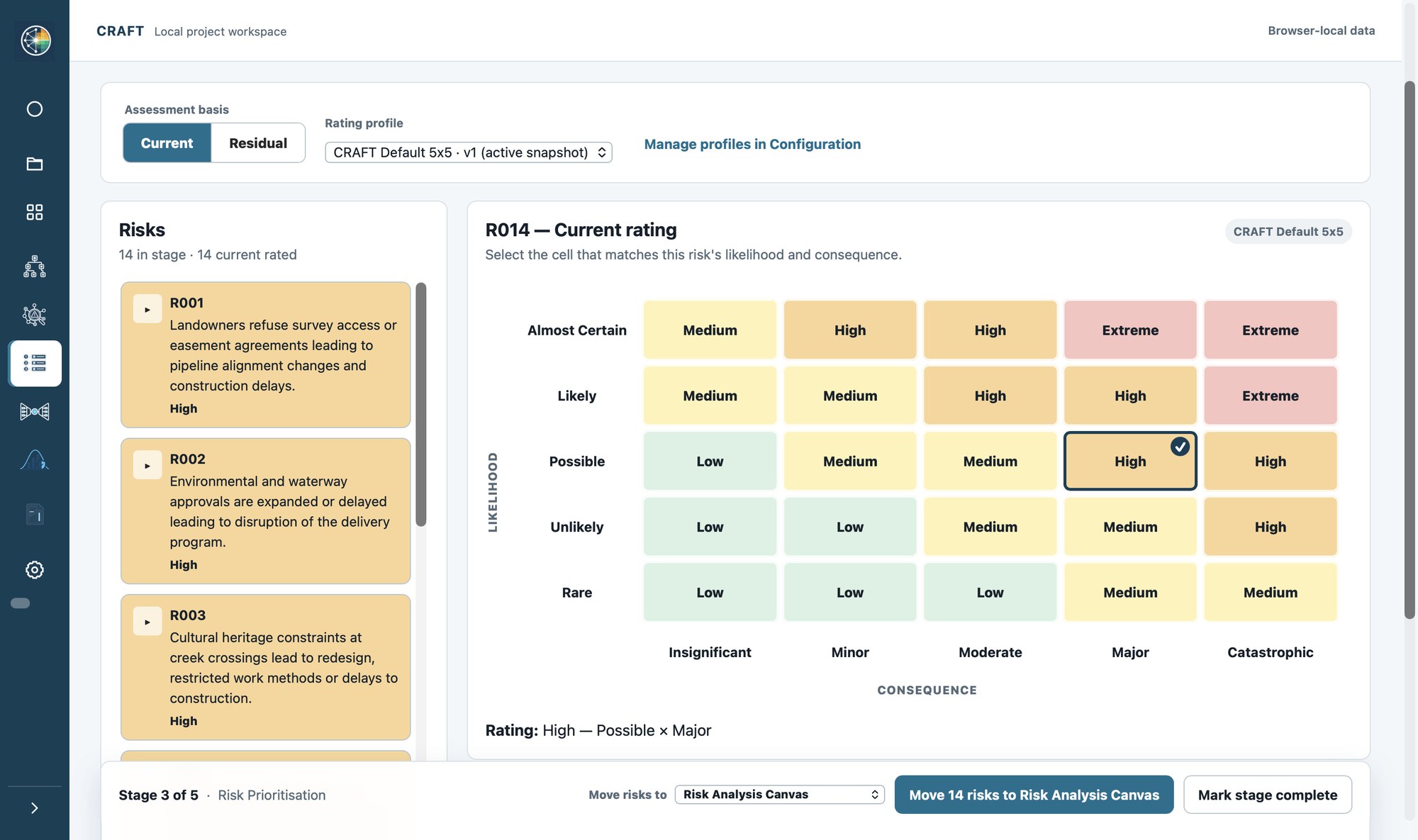Image resolution: width=1418 pixels, height=840 pixels.
Task: Click Move 14 risks to Risk Analysis Canvas
Action: 1034,795
